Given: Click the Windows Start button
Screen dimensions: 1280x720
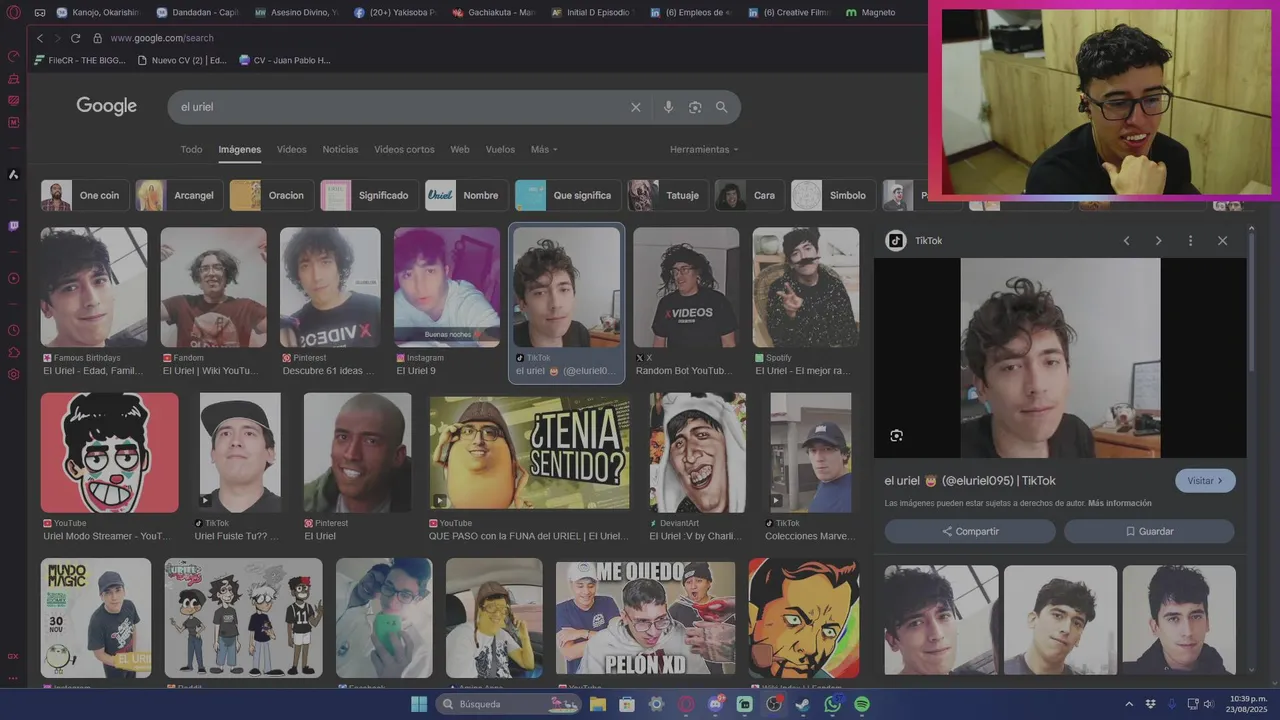Looking at the screenshot, I should click(419, 704).
